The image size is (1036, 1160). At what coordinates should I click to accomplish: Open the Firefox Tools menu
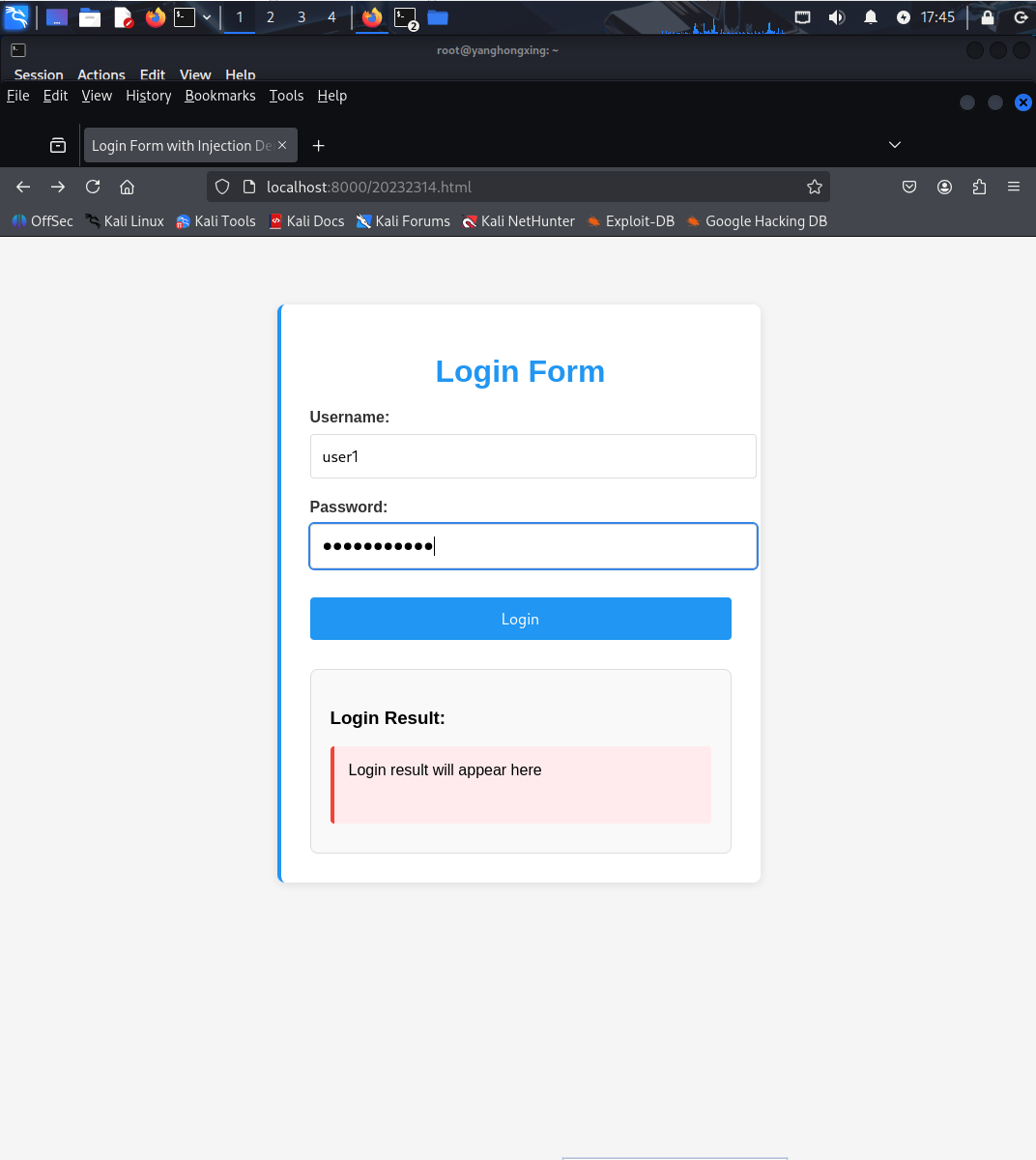pos(286,96)
